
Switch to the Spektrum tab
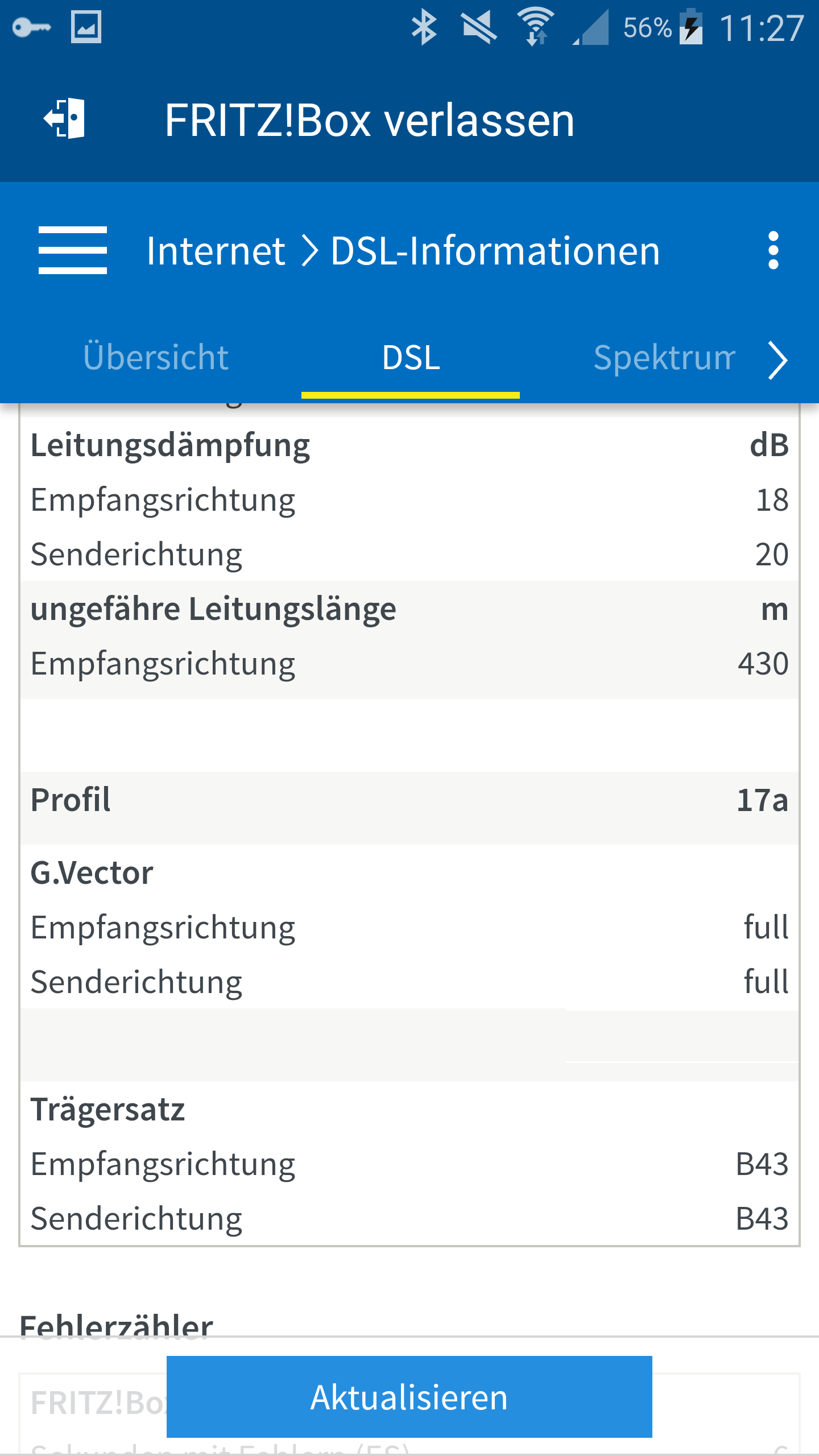click(x=664, y=358)
